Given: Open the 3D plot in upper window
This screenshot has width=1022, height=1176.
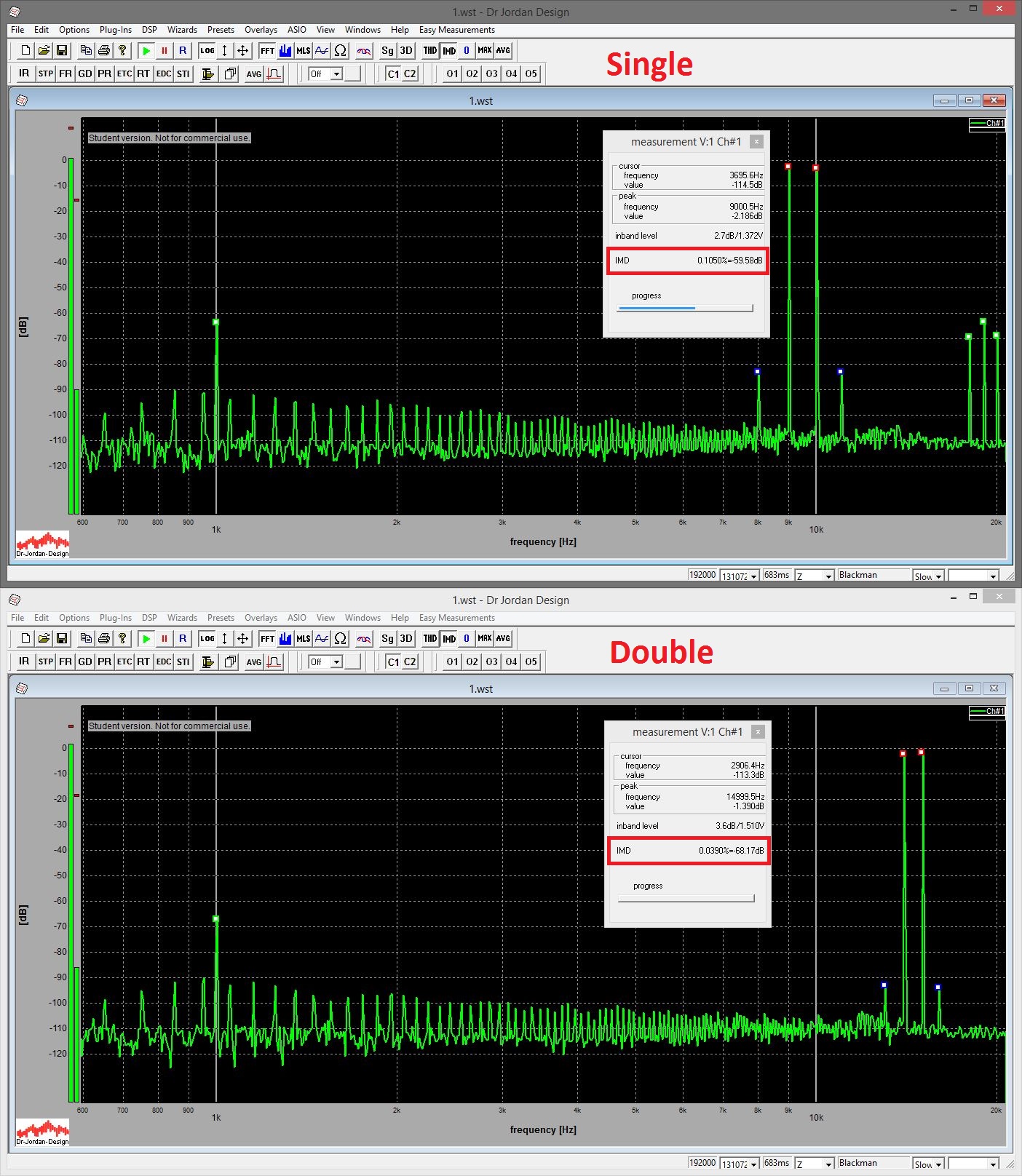Looking at the screenshot, I should click(406, 51).
